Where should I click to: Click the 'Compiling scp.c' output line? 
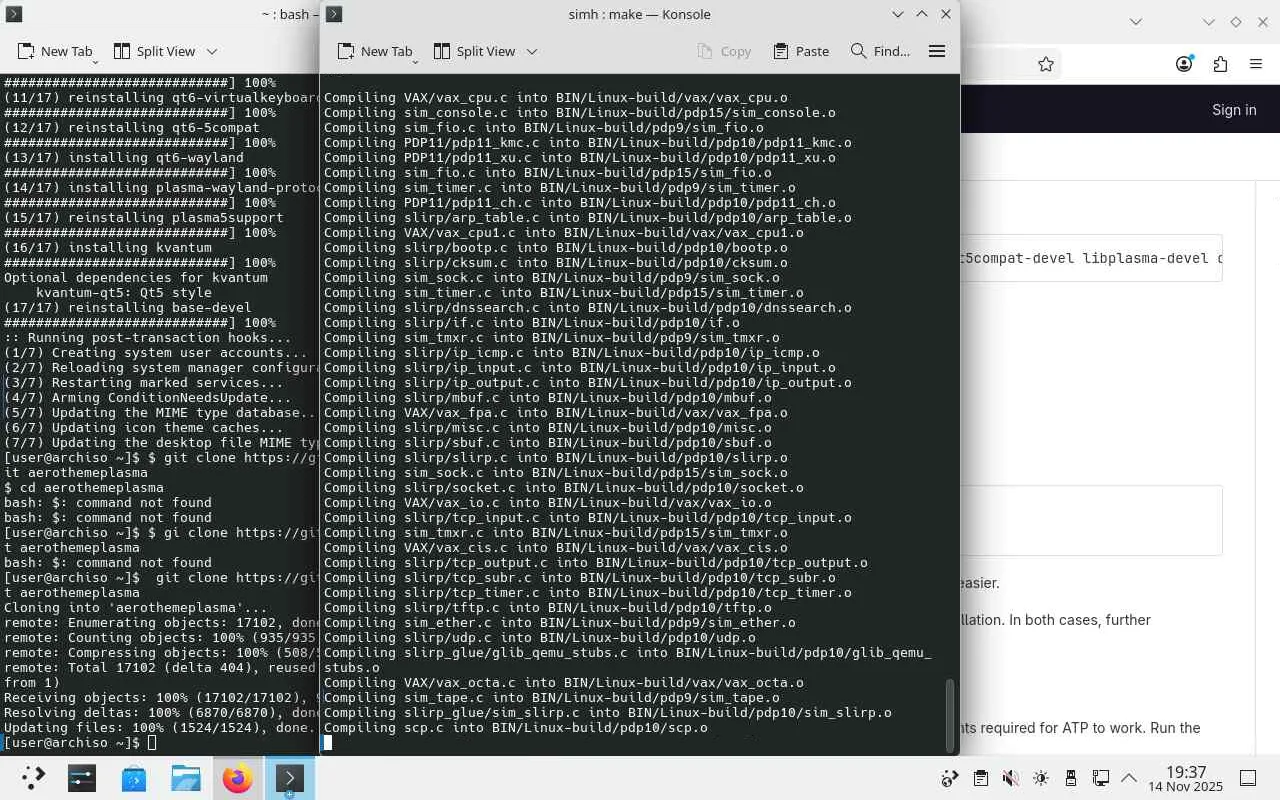coord(516,727)
